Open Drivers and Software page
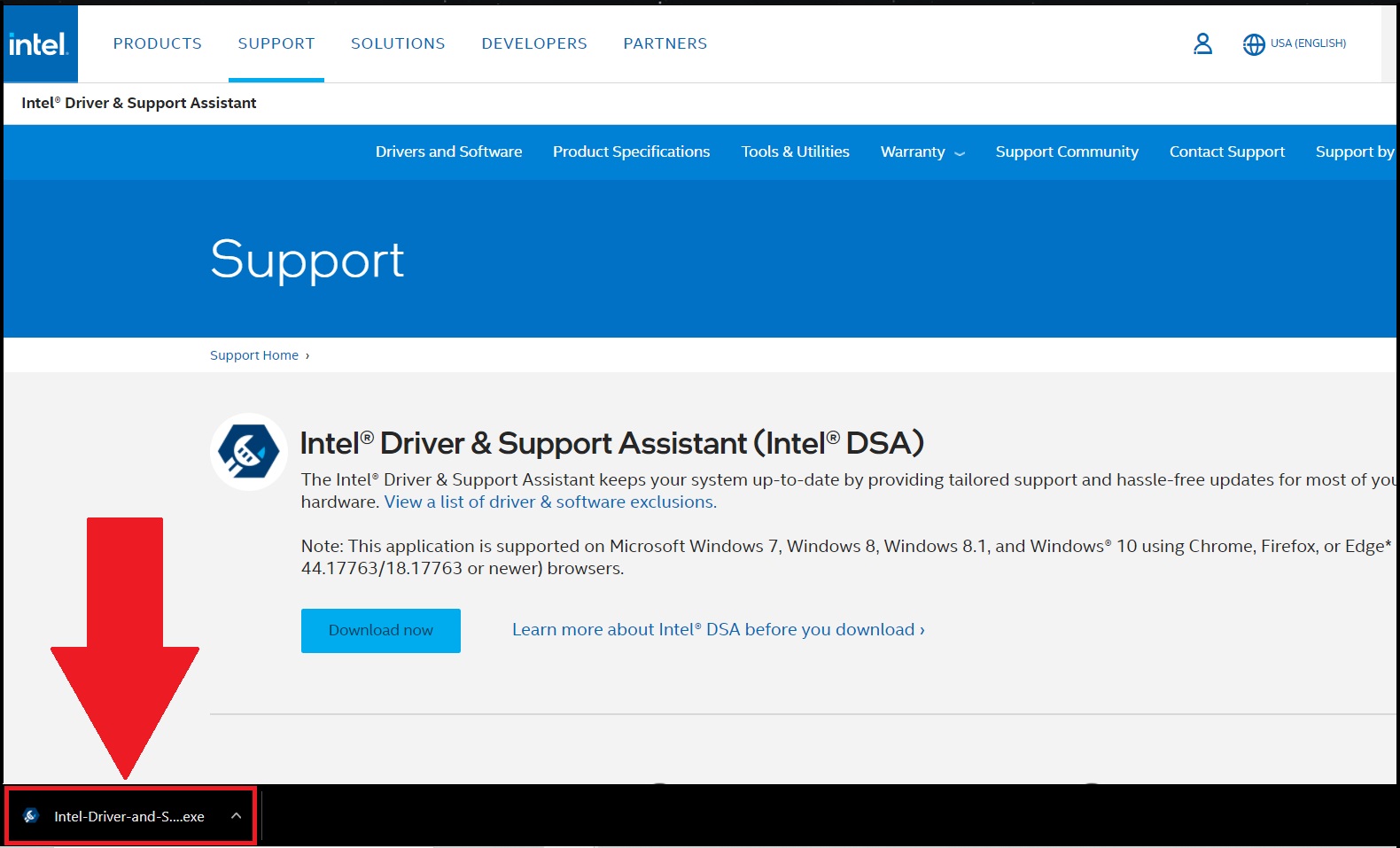The height and width of the screenshot is (848, 1400). pyautogui.click(x=448, y=152)
